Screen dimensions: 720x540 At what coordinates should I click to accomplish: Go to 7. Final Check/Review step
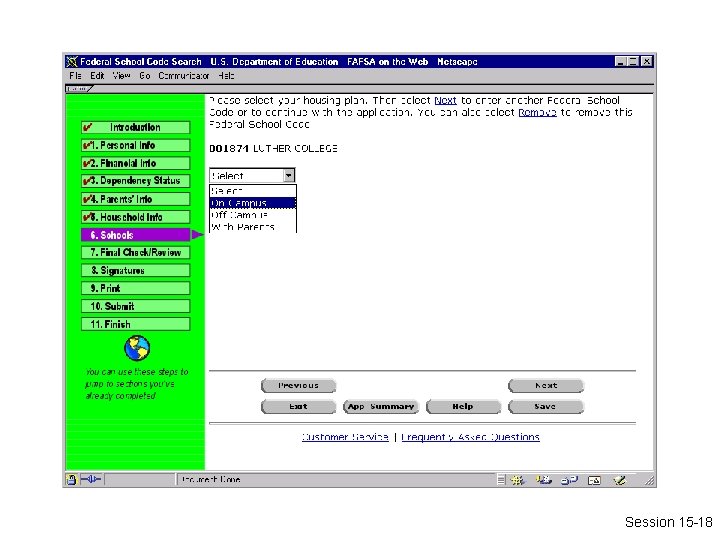135,253
